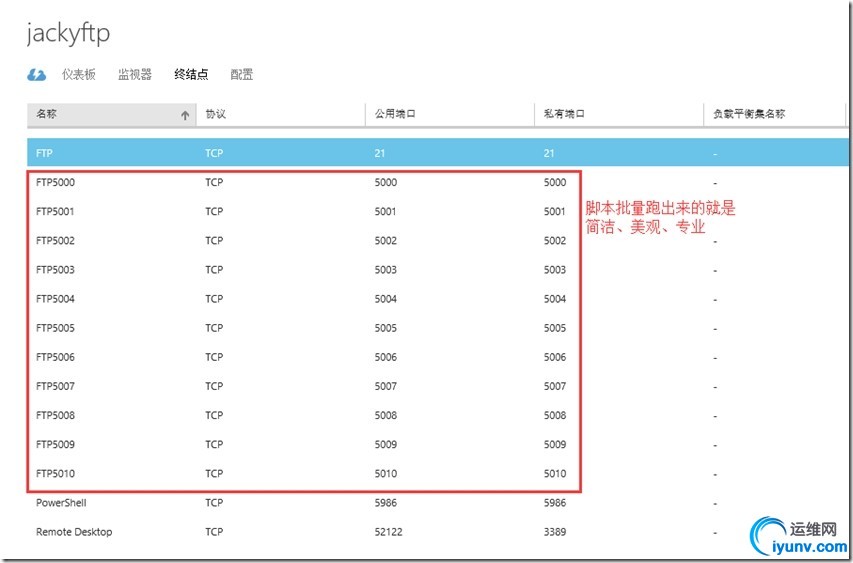Click the FTP5006 endpoint name
The image size is (853, 563).
click(x=55, y=357)
